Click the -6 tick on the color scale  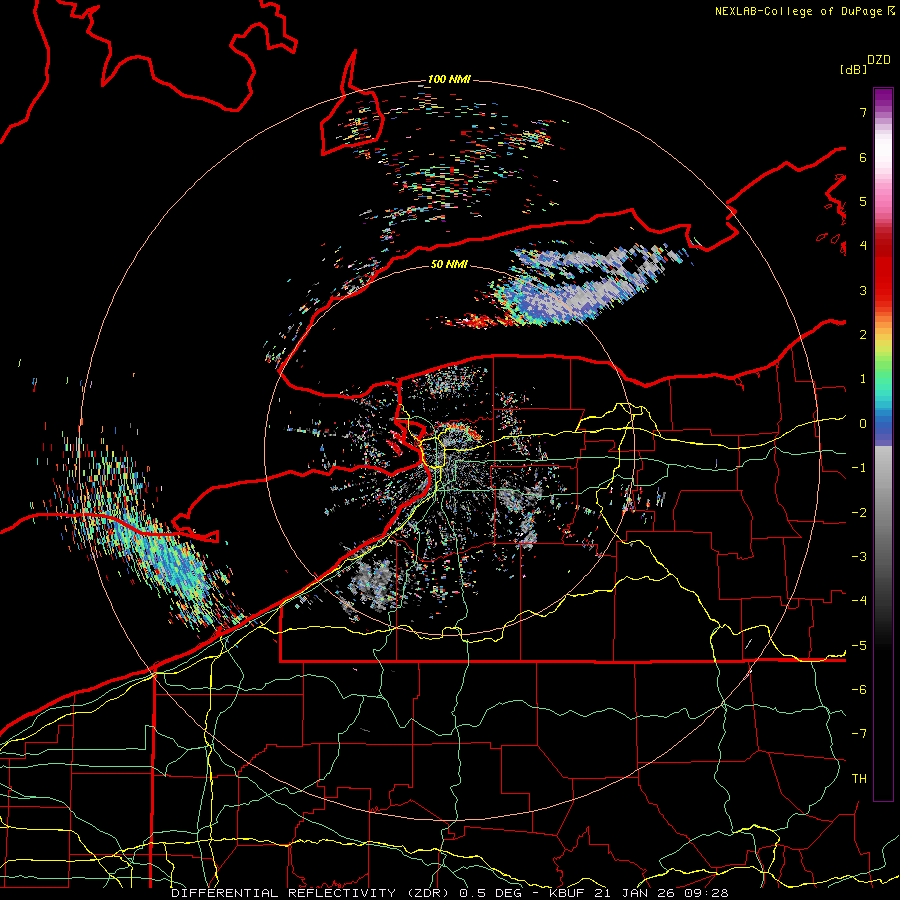tap(859, 690)
